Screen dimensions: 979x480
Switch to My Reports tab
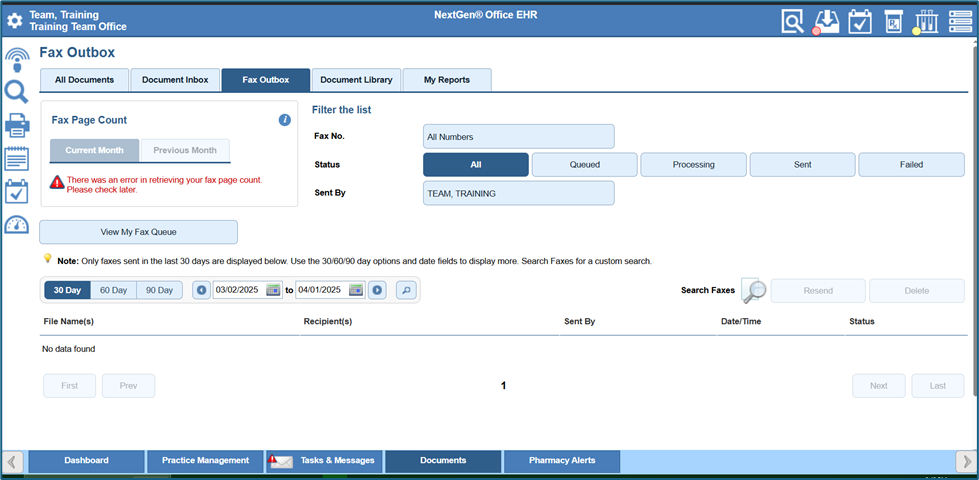tap(447, 80)
